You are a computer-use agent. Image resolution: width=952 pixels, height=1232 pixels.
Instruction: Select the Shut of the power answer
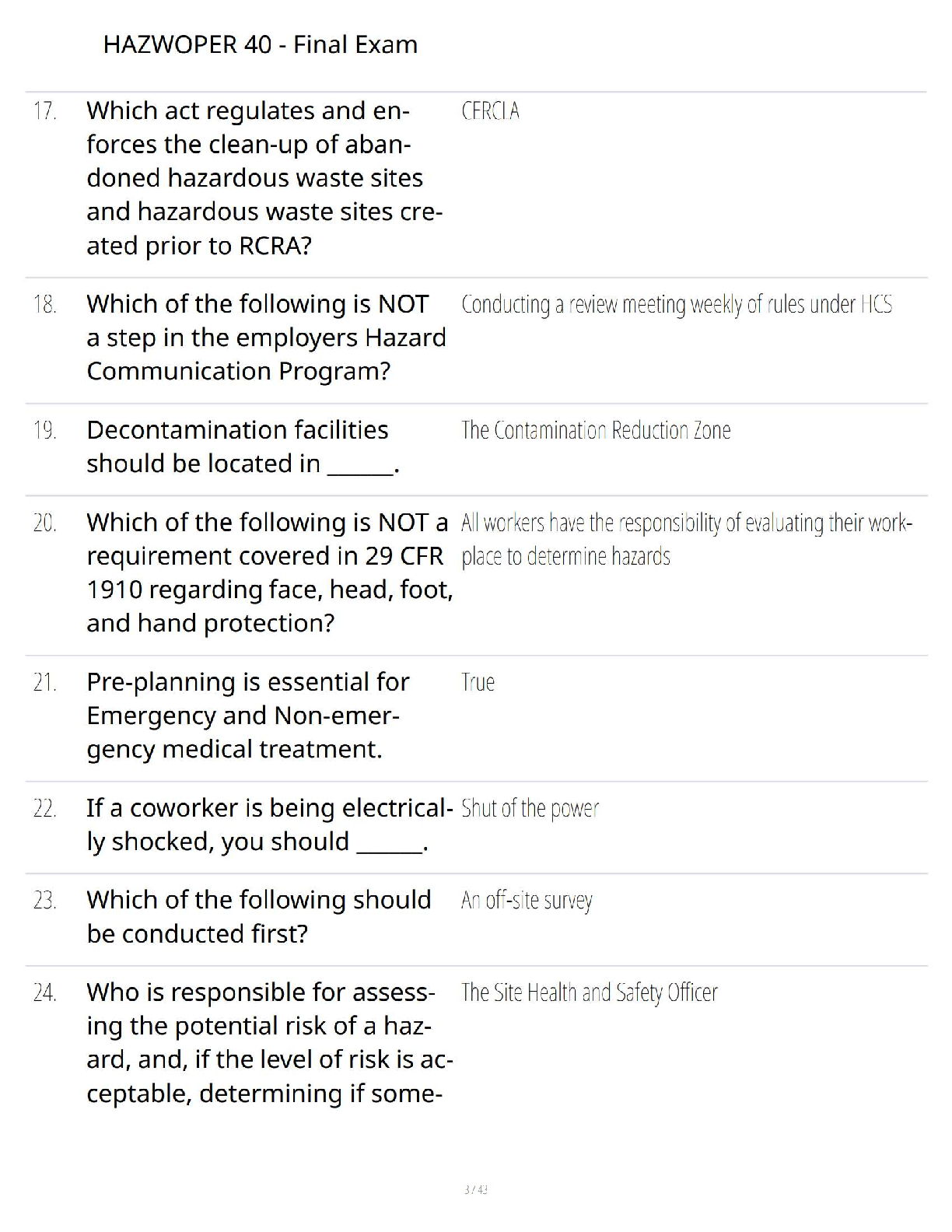(530, 809)
